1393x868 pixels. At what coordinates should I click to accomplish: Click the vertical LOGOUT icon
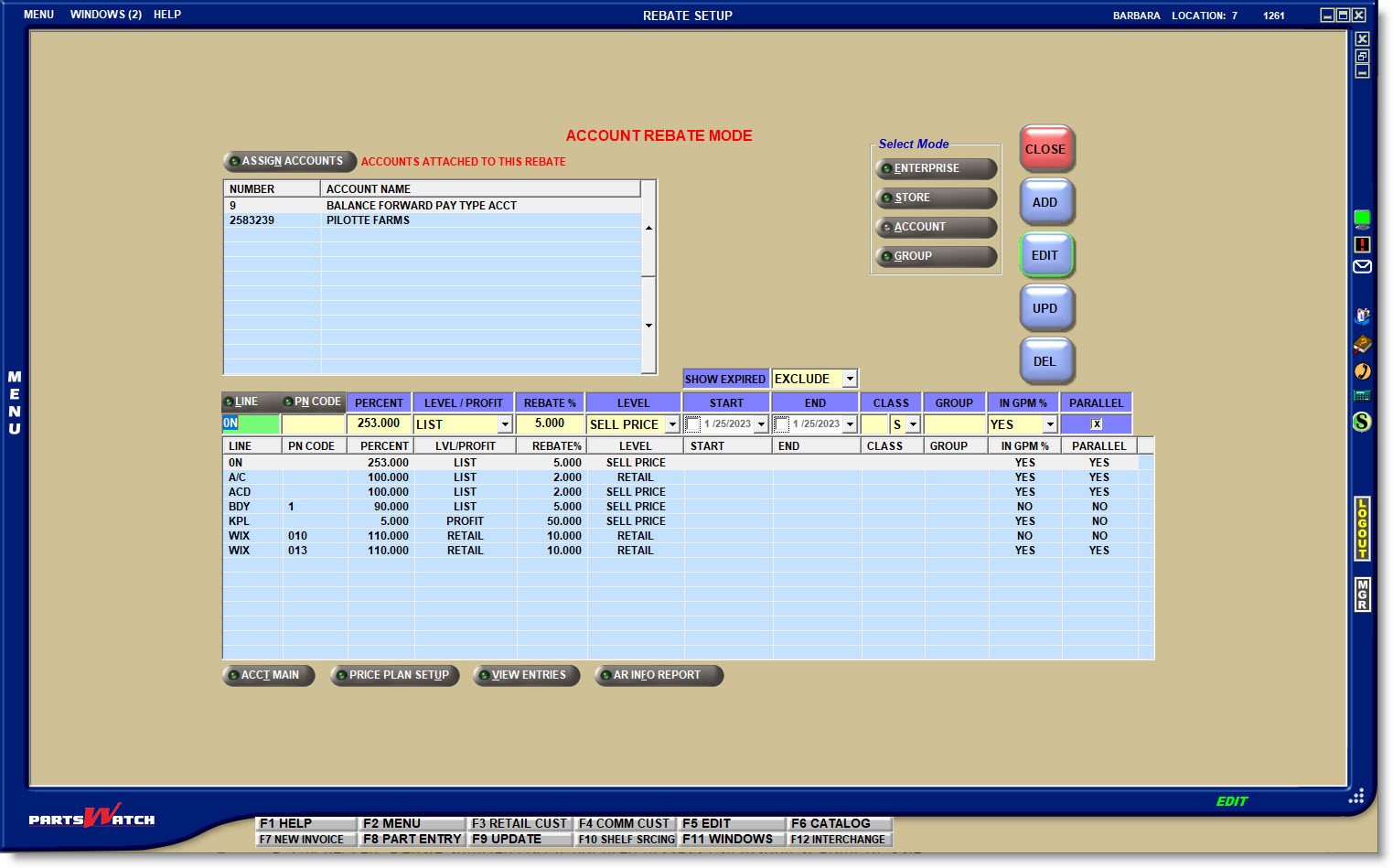coord(1362,529)
